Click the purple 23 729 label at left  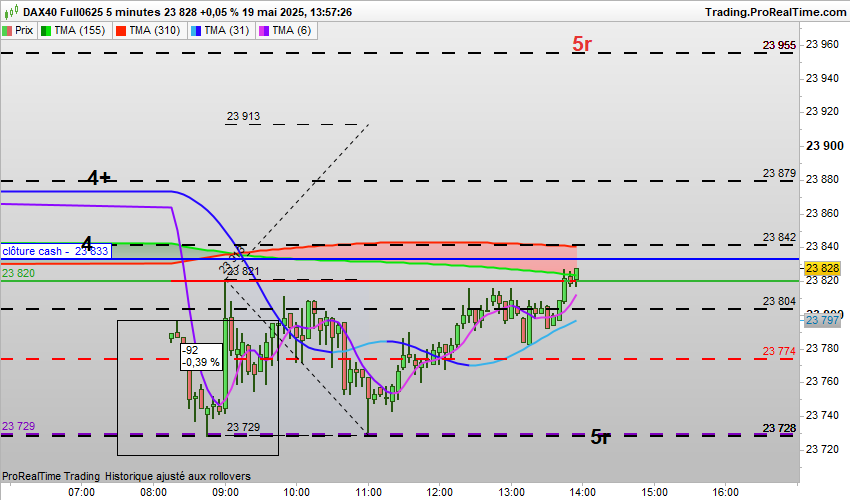[18, 426]
